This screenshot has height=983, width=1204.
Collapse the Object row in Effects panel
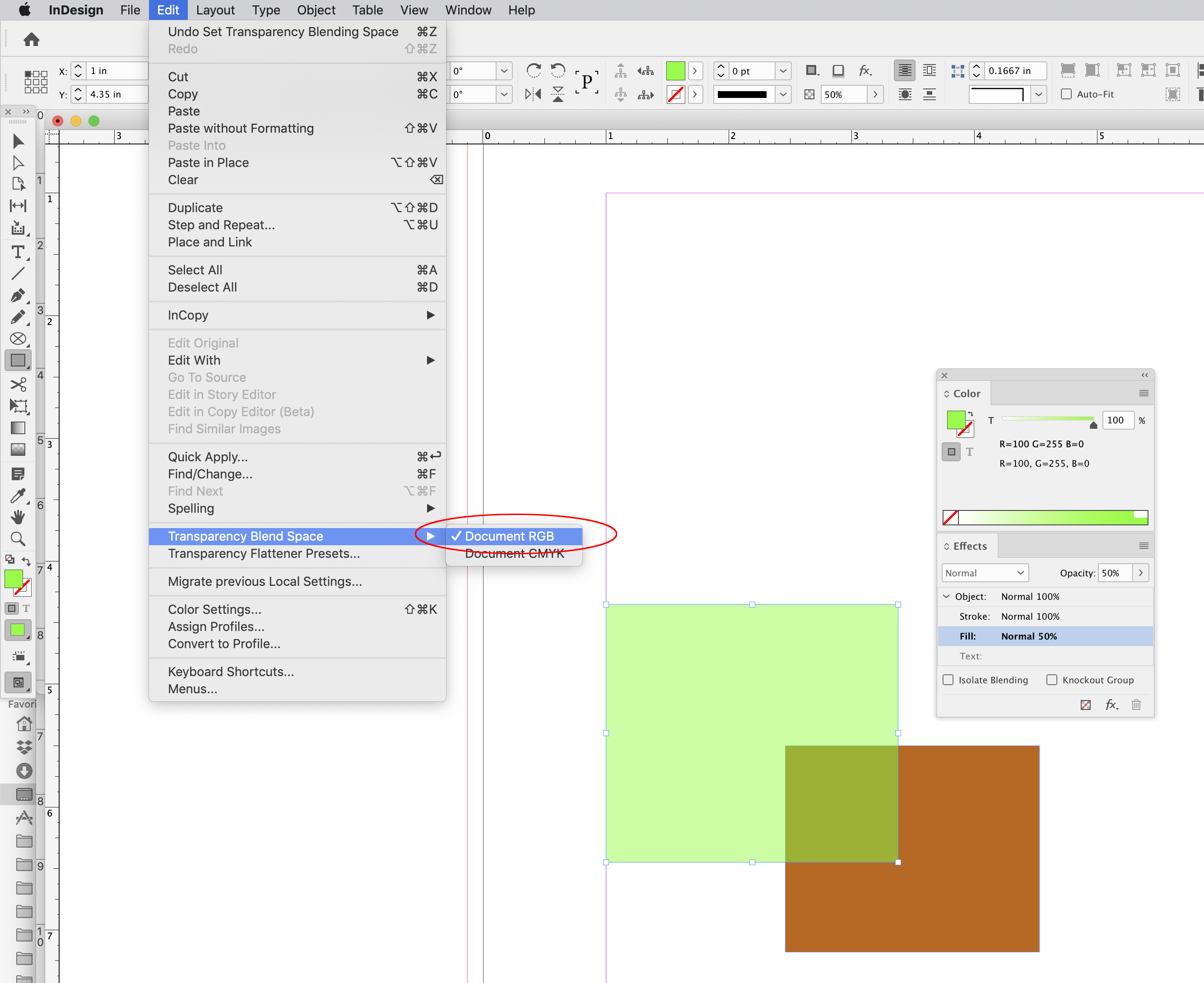(x=946, y=596)
